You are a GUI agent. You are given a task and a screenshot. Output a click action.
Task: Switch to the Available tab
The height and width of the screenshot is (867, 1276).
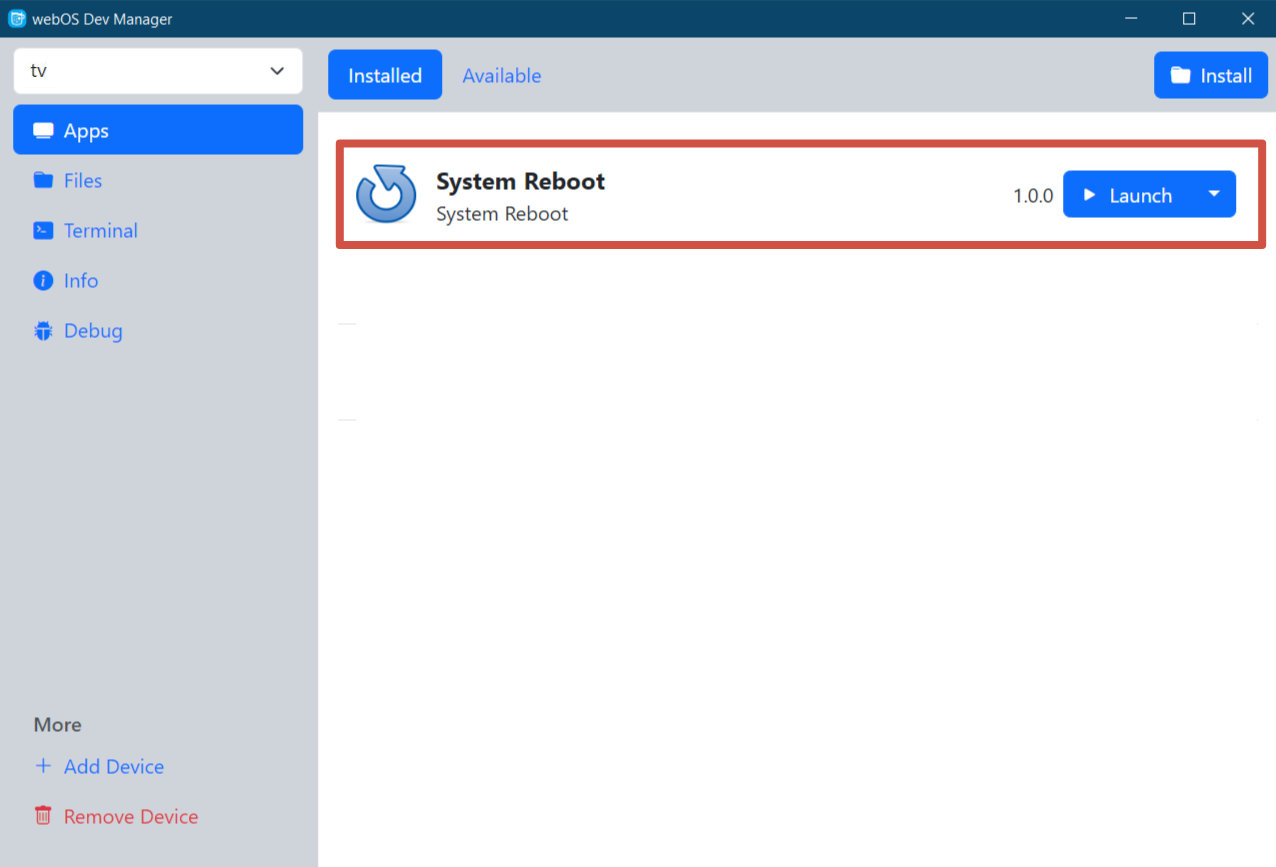coord(502,76)
